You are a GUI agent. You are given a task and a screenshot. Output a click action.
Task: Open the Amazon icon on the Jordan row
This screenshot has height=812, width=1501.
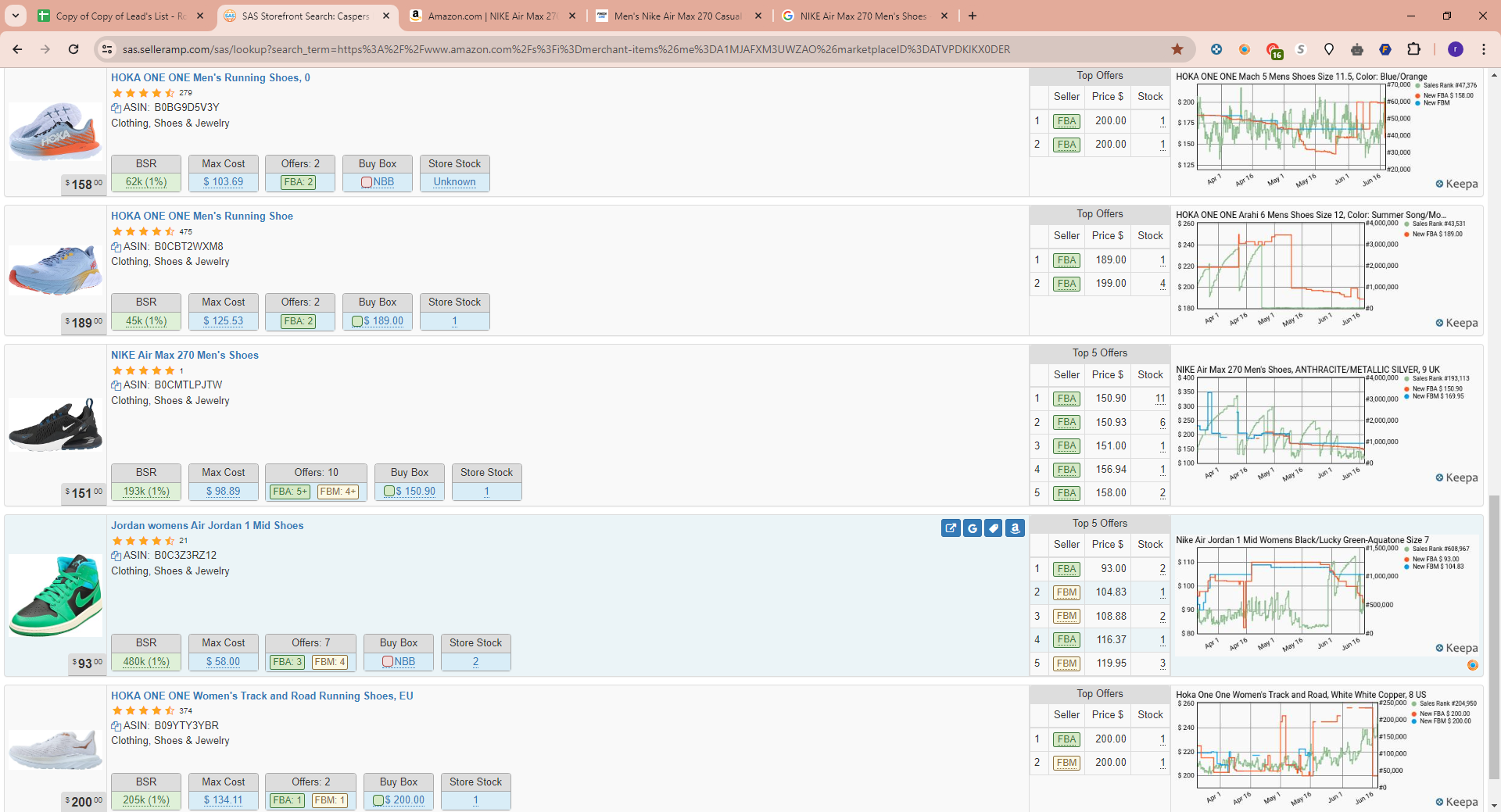pos(1015,528)
